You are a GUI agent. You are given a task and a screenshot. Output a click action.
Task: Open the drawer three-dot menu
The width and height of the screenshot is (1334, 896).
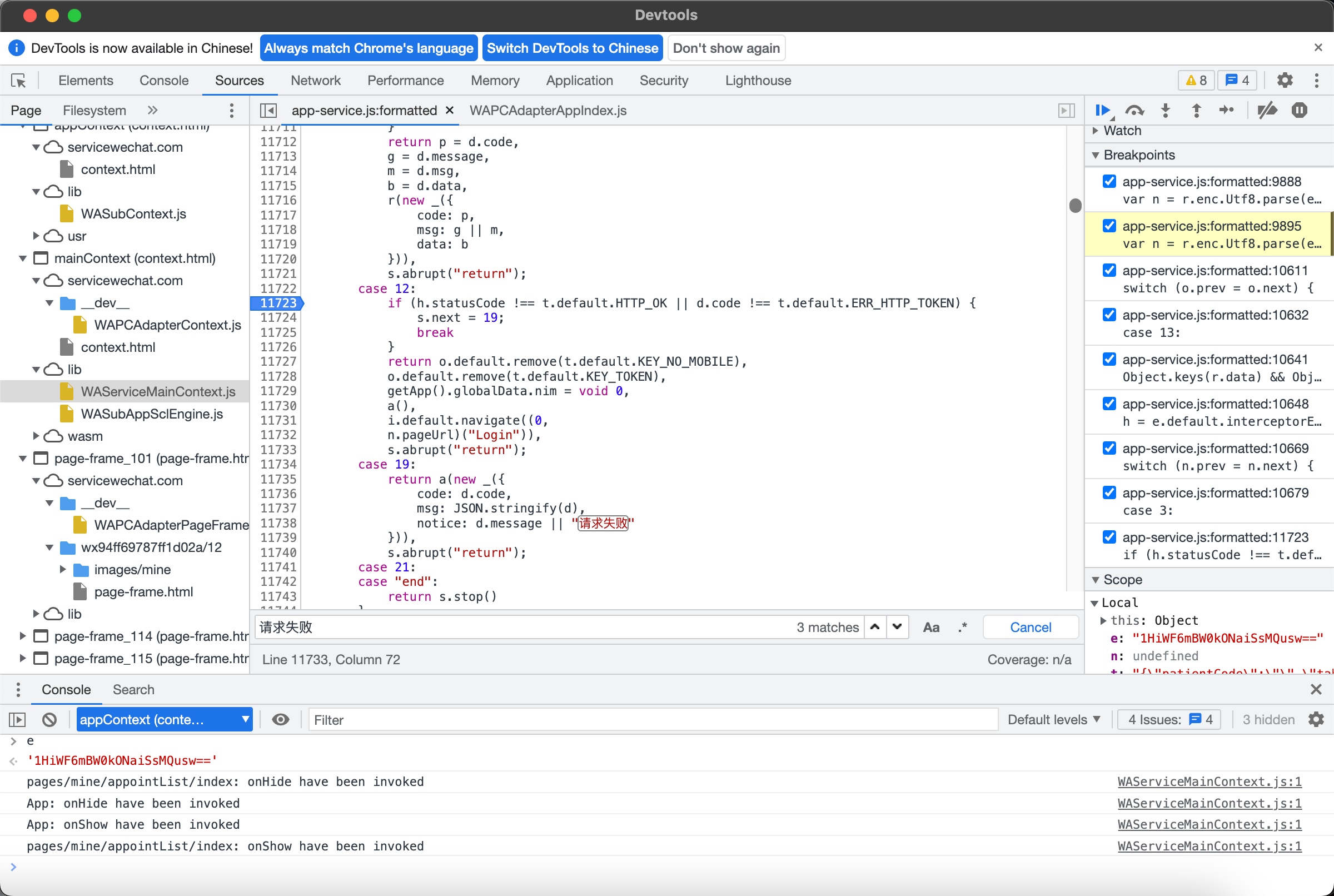pos(18,690)
